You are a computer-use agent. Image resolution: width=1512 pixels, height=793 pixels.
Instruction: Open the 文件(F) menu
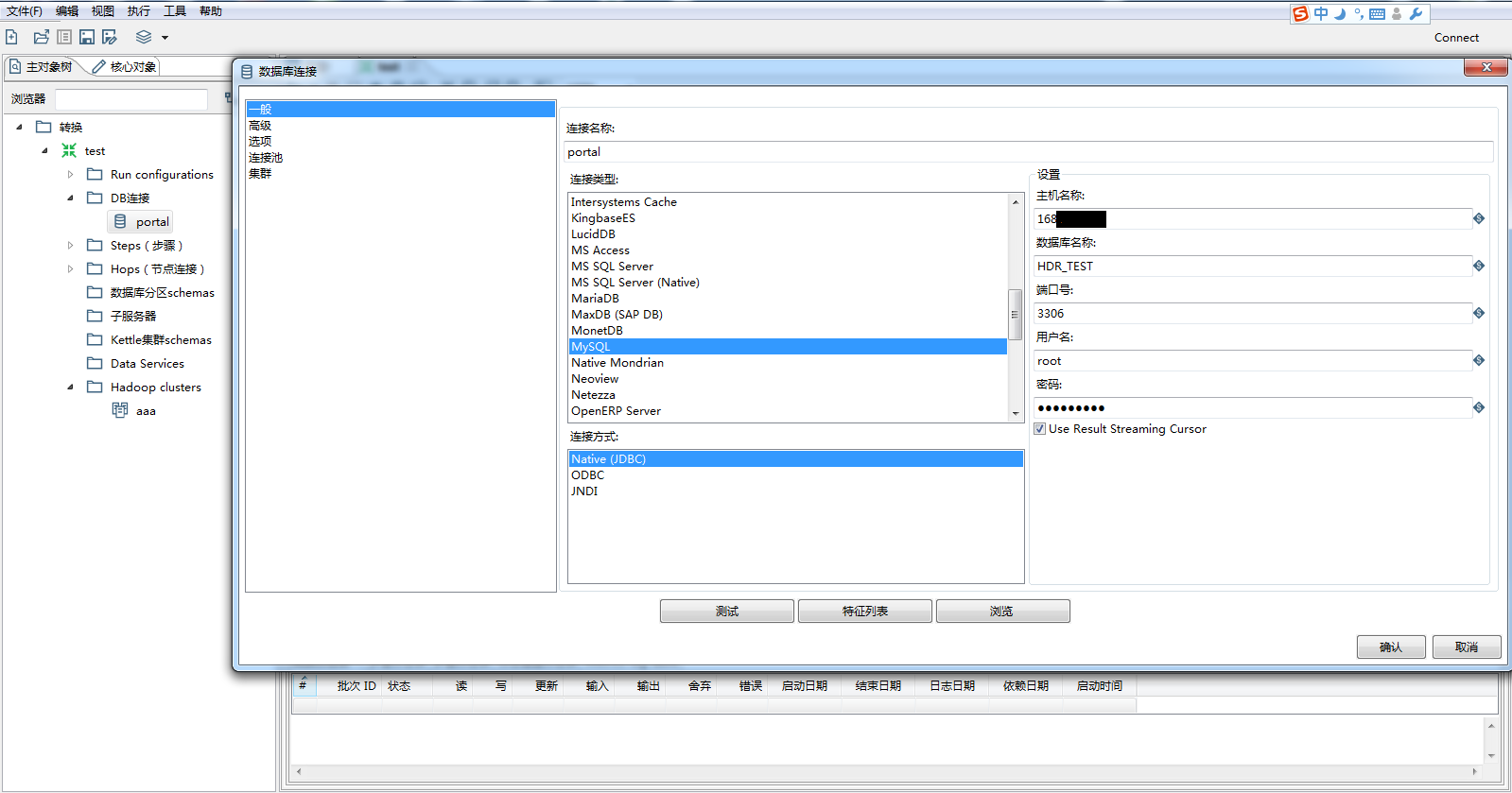25,11
